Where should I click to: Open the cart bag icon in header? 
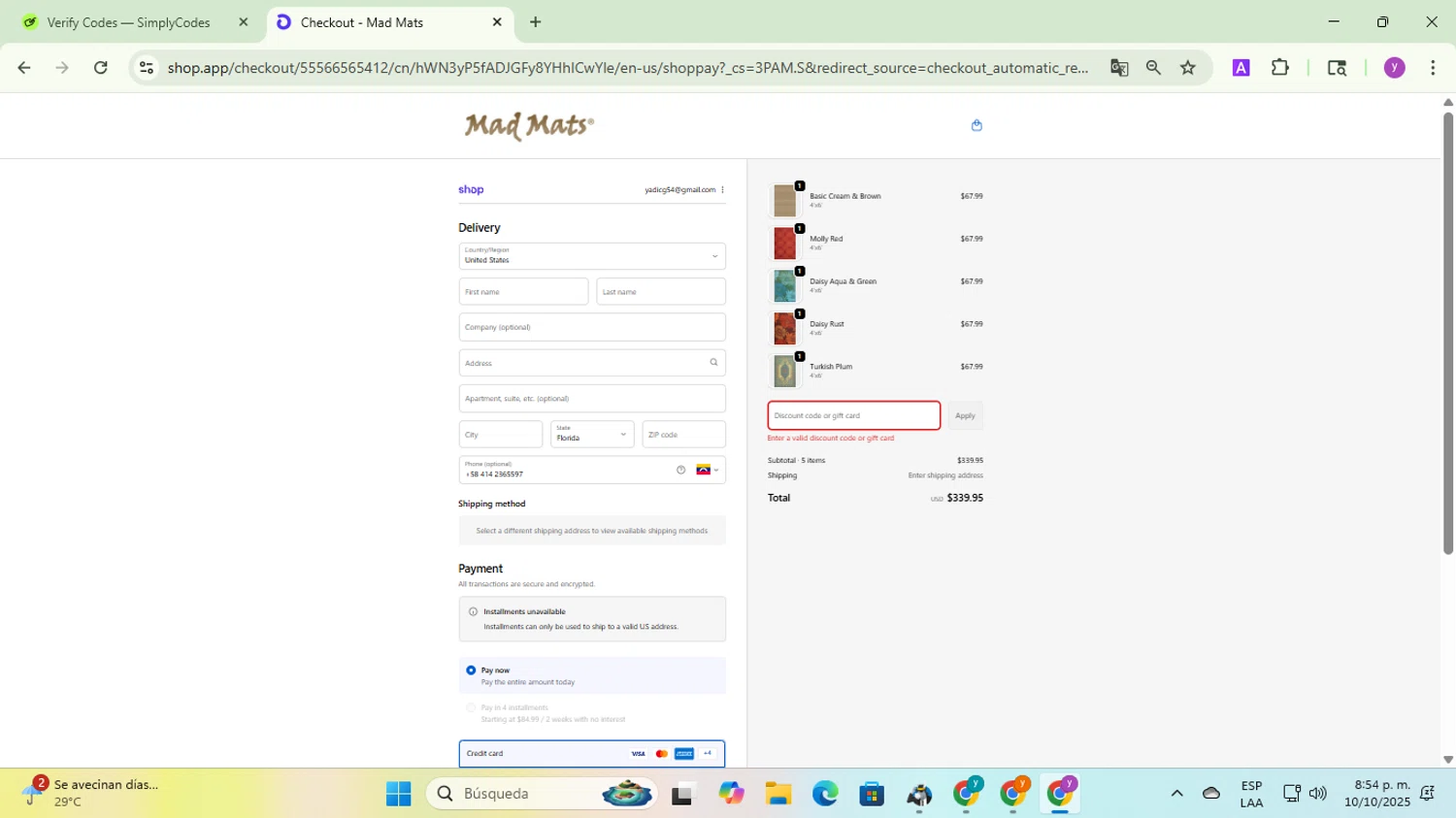[x=976, y=125]
